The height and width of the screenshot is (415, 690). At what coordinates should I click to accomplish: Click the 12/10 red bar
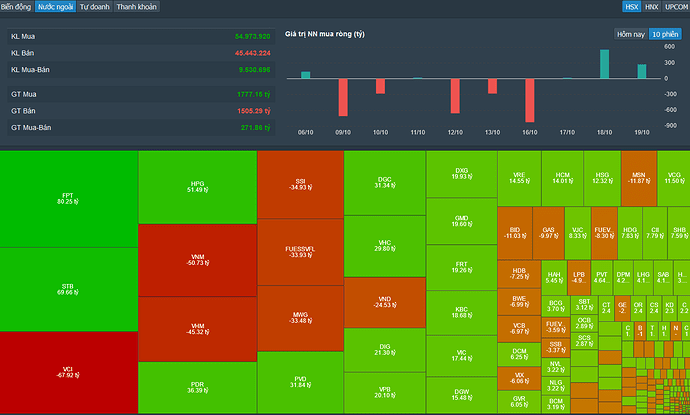(455, 96)
